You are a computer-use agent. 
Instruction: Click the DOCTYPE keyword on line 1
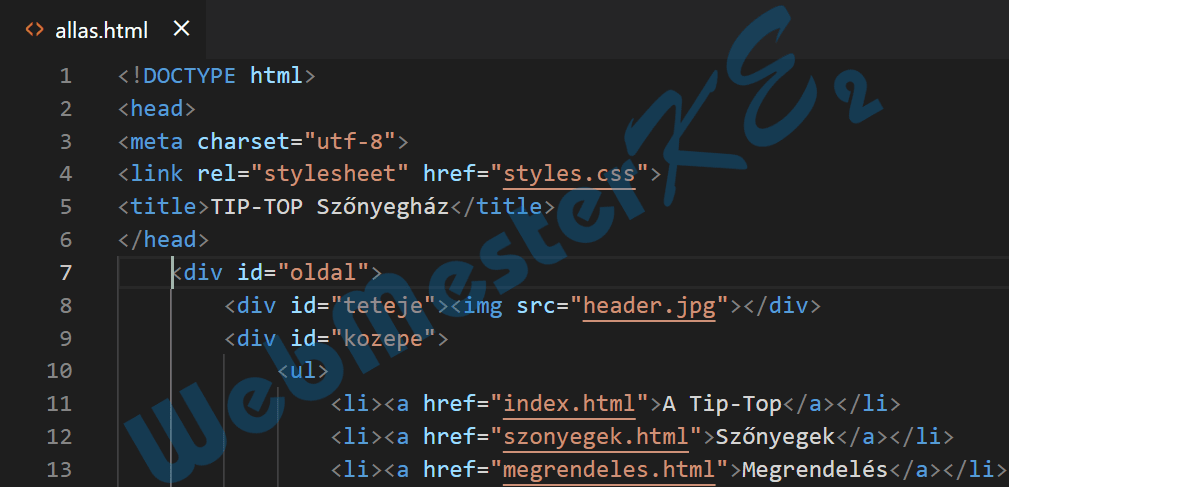click(190, 76)
